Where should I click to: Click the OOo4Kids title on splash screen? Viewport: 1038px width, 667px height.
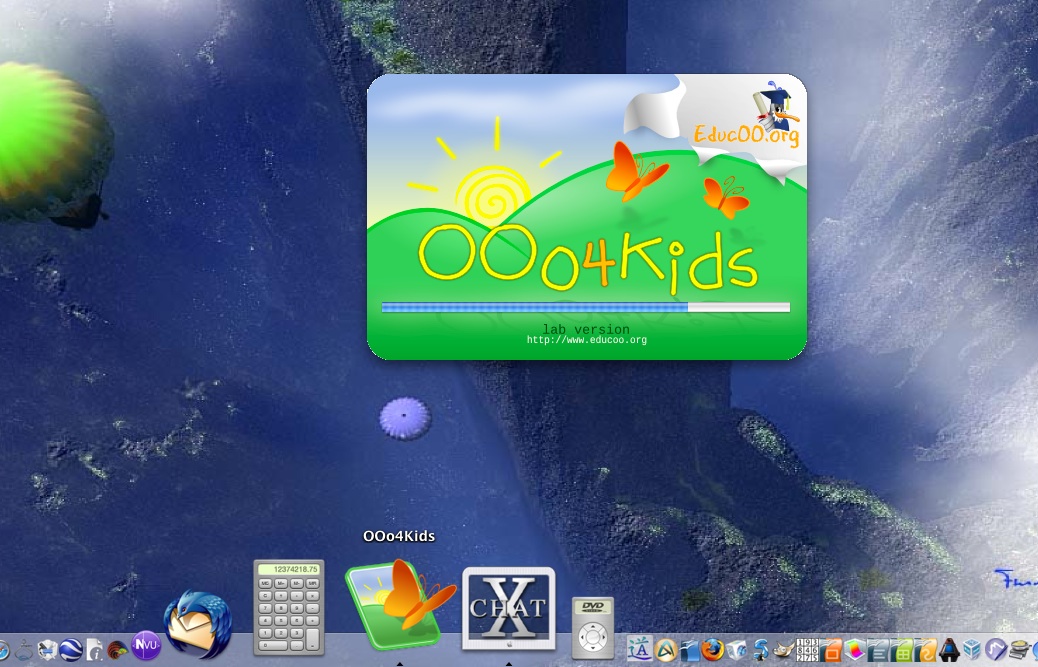(x=588, y=260)
